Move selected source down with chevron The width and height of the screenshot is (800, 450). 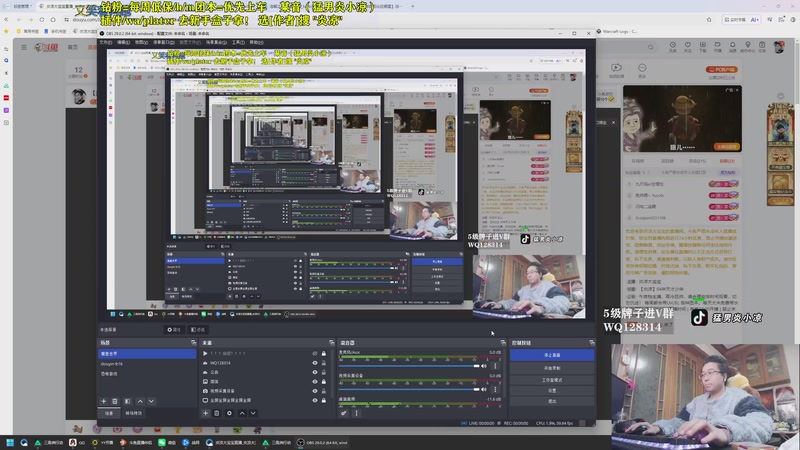point(253,413)
